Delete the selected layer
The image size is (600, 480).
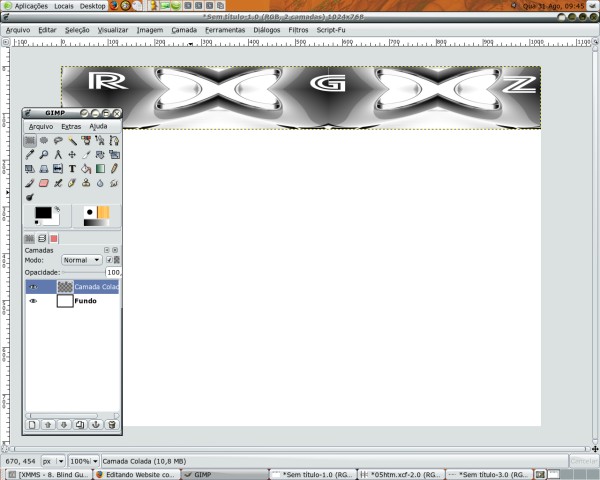[x=112, y=425]
